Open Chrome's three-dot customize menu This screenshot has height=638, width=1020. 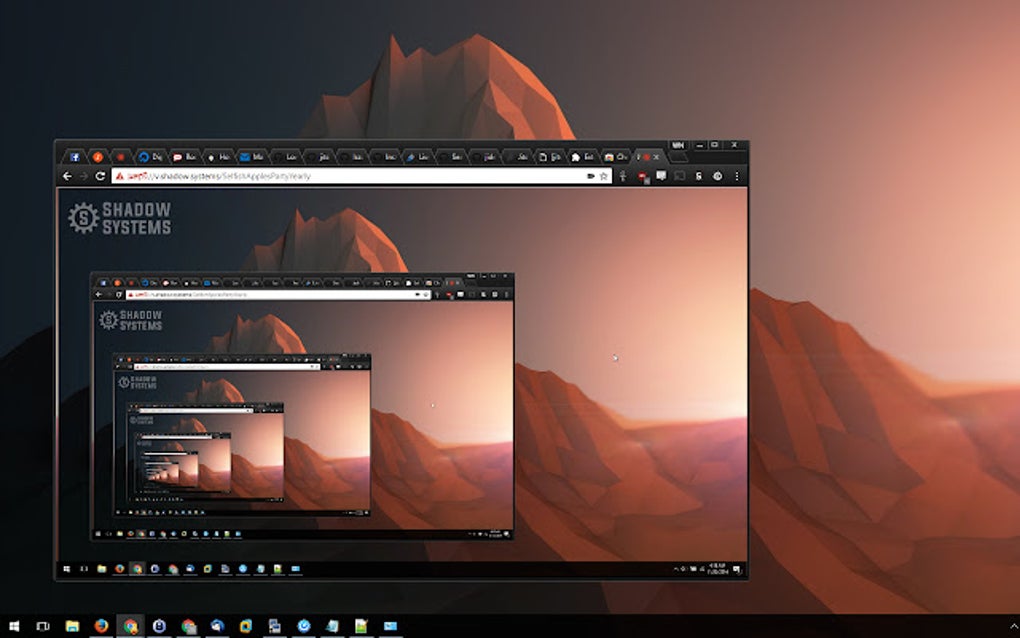[737, 176]
